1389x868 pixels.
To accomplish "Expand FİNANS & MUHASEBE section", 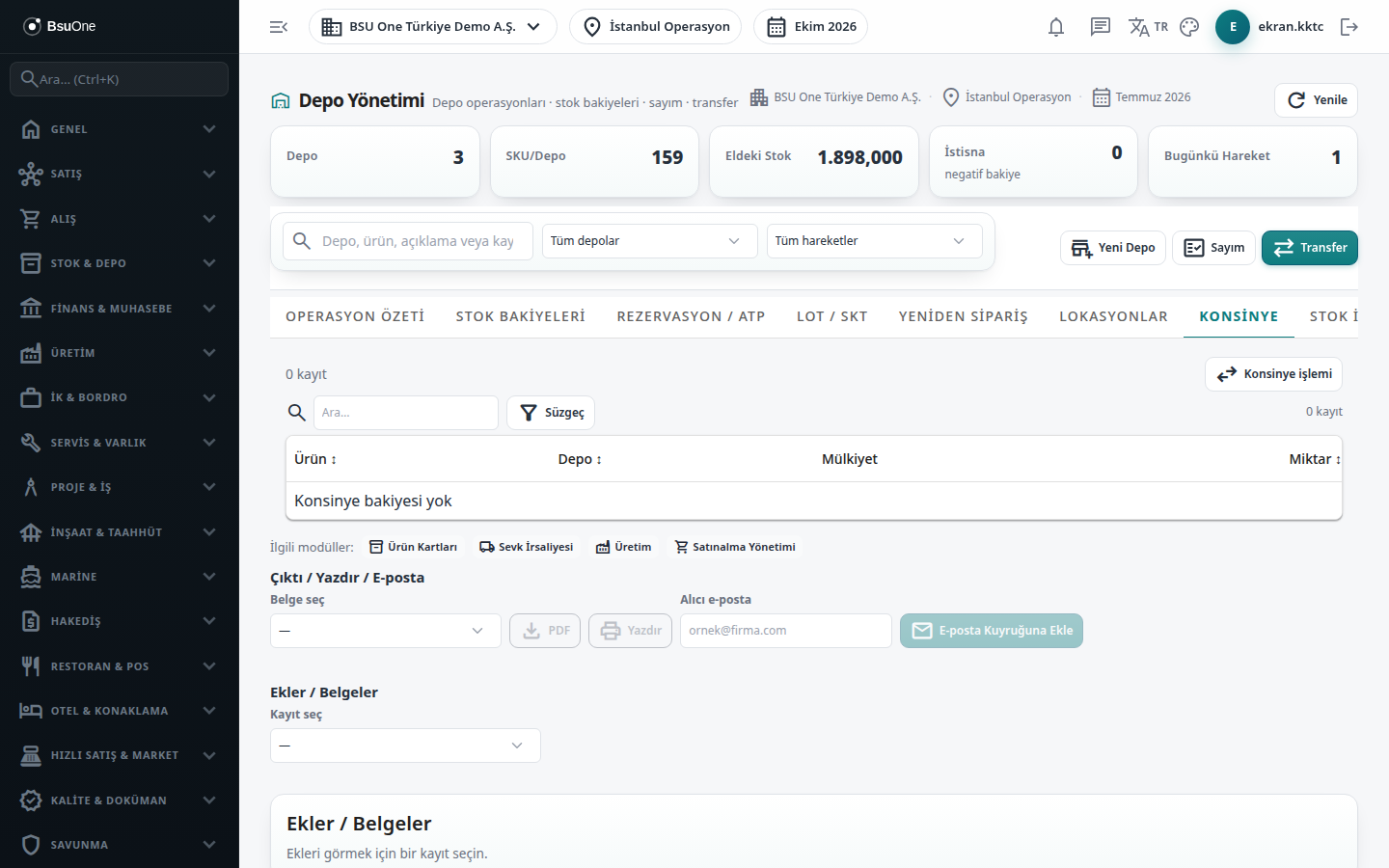I will [120, 309].
